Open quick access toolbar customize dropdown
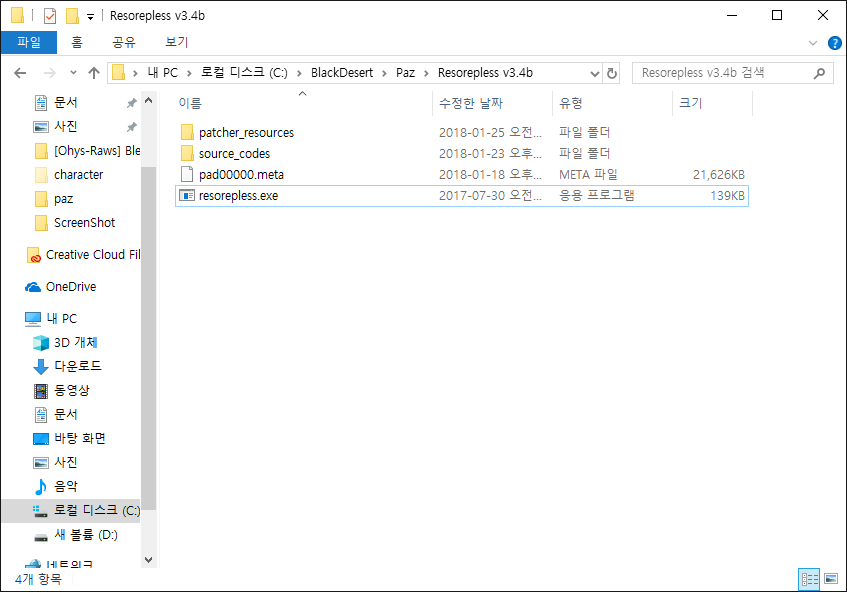Viewport: 847px width, 592px height. (90, 16)
